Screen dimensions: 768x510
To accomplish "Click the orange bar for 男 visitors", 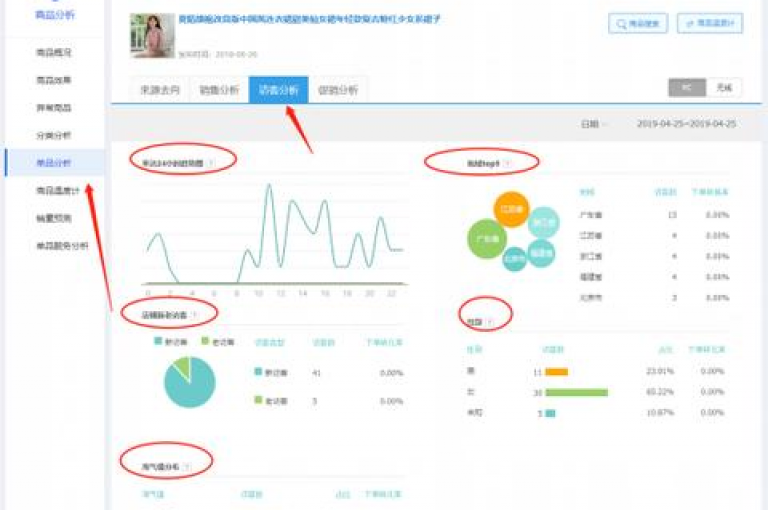I will [556, 372].
